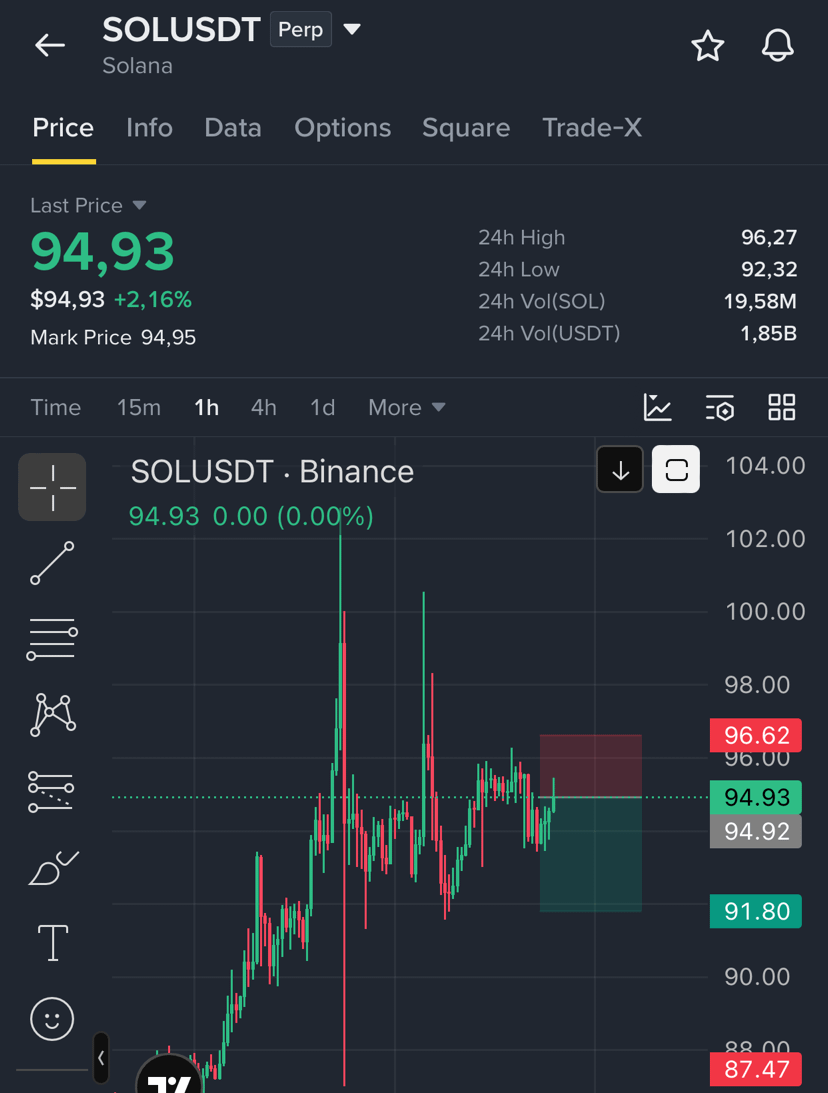Click the 24h Vol(SOL) value 19,58M
Screen dimensions: 828x1093
pyautogui.click(x=760, y=302)
